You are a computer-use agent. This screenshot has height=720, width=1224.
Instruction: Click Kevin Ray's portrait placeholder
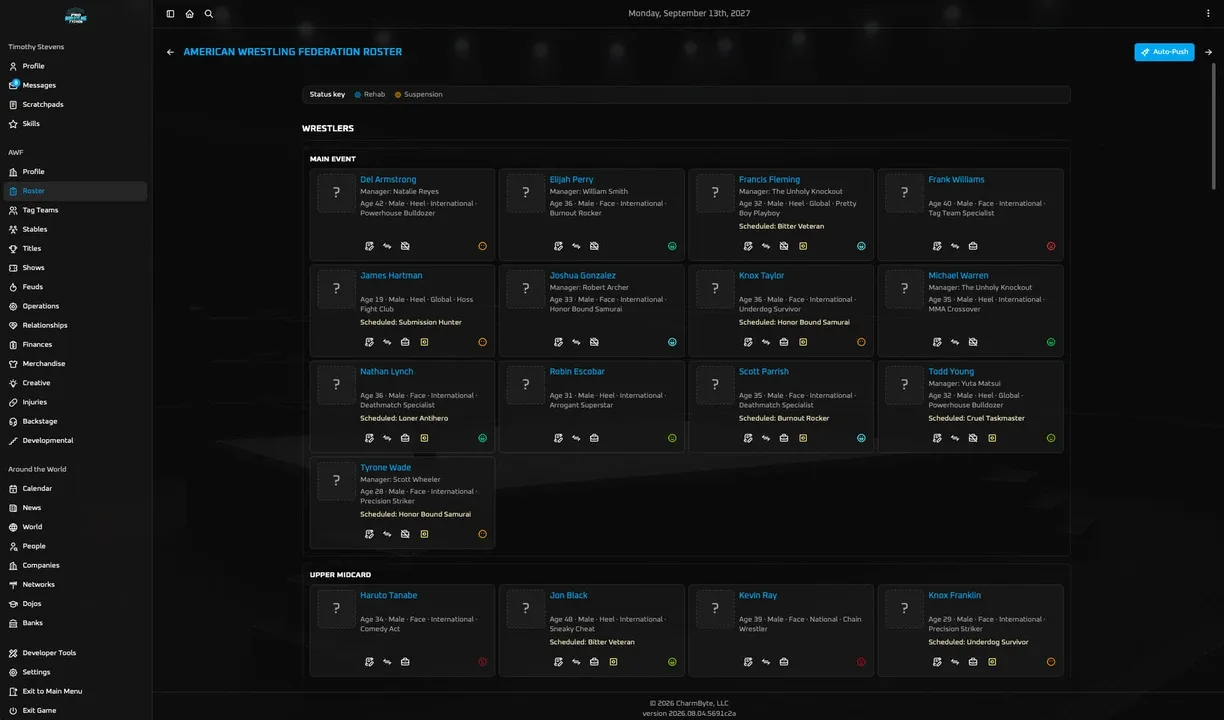pos(715,608)
